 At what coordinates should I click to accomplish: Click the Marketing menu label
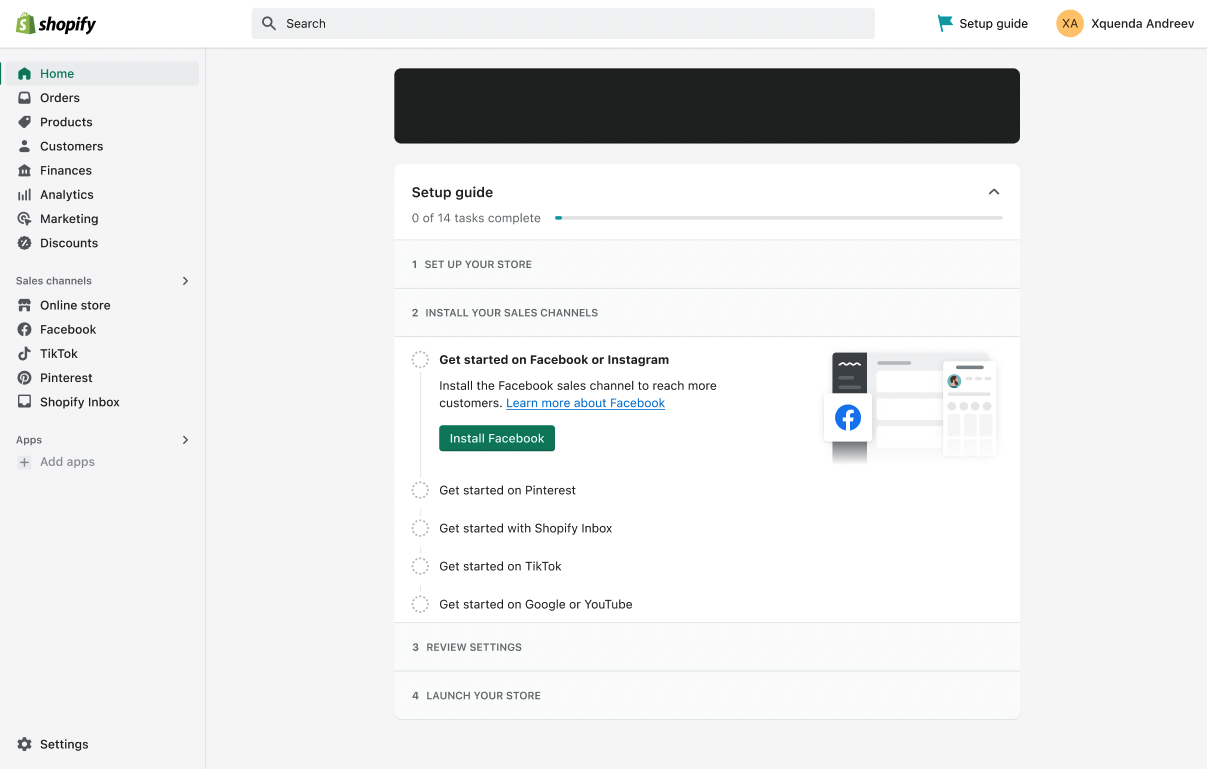pyautogui.click(x=69, y=219)
